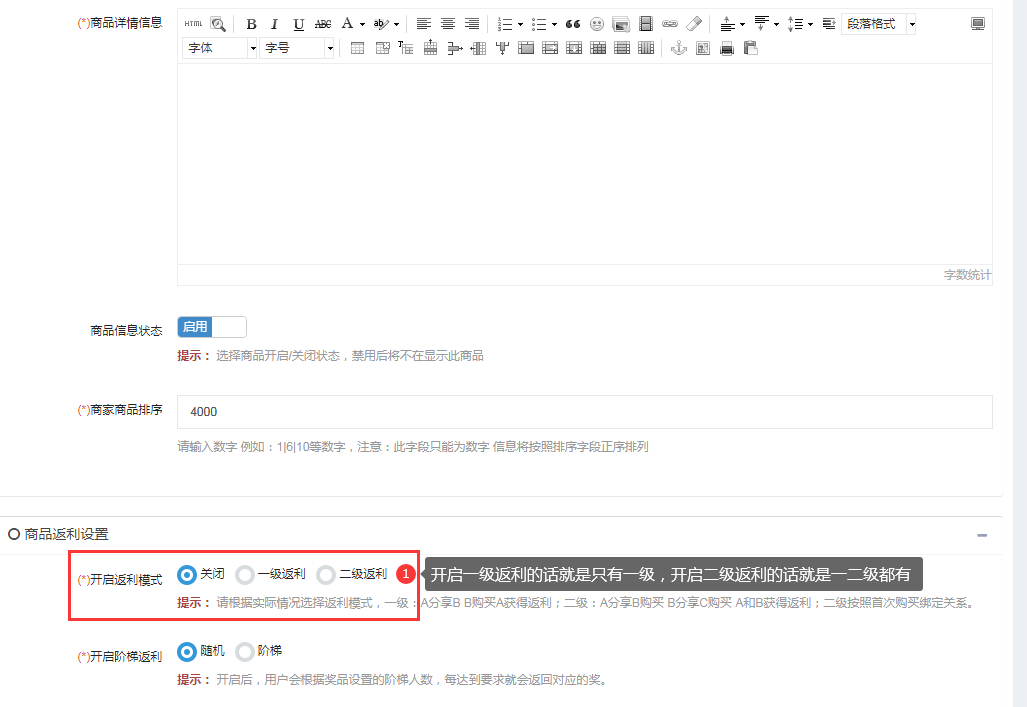Select 一级返利 rebate mode
Viewport: 1027px width, 707px height.
point(245,575)
